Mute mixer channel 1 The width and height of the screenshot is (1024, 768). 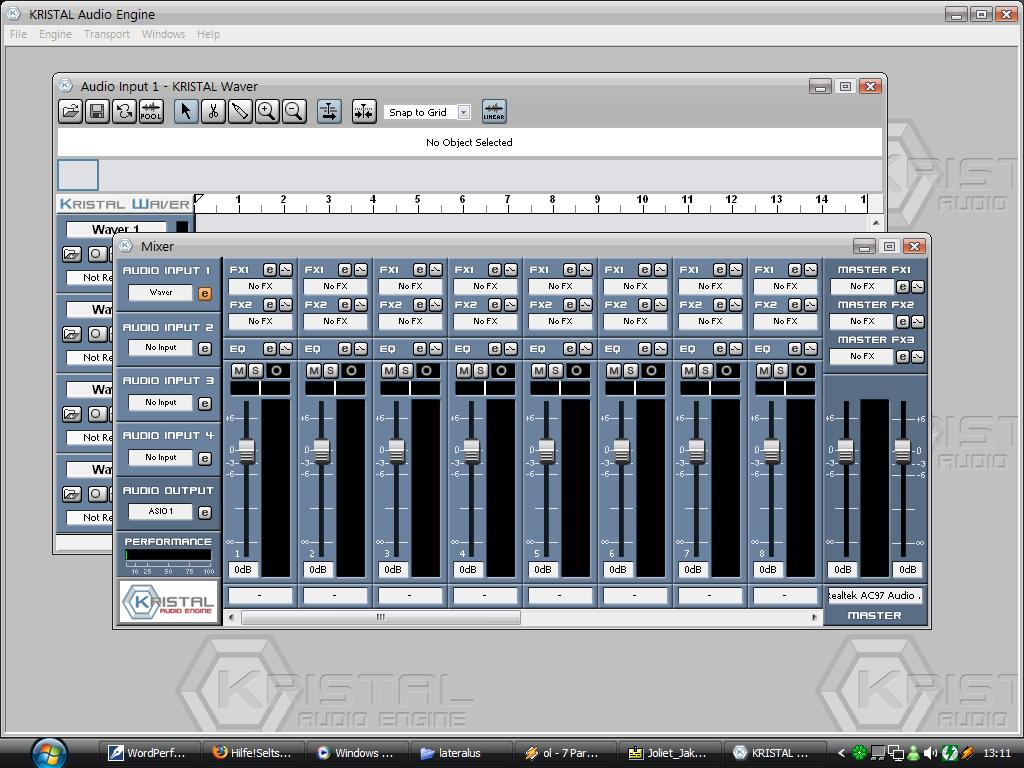(239, 371)
